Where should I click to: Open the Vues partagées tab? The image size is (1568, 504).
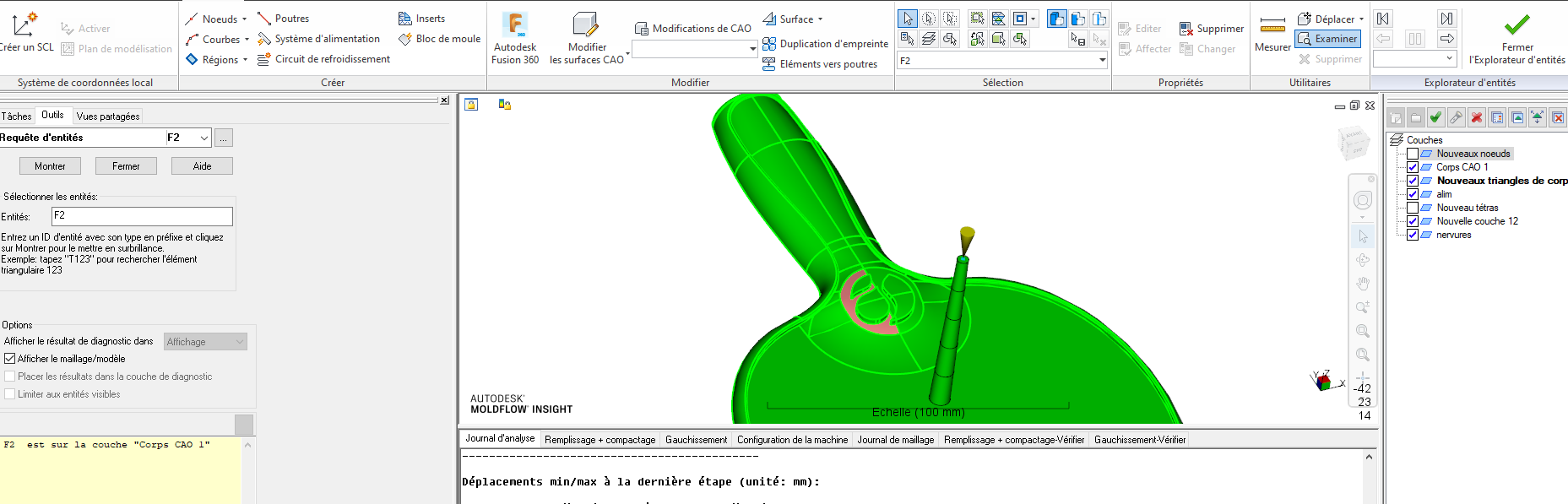click(107, 117)
